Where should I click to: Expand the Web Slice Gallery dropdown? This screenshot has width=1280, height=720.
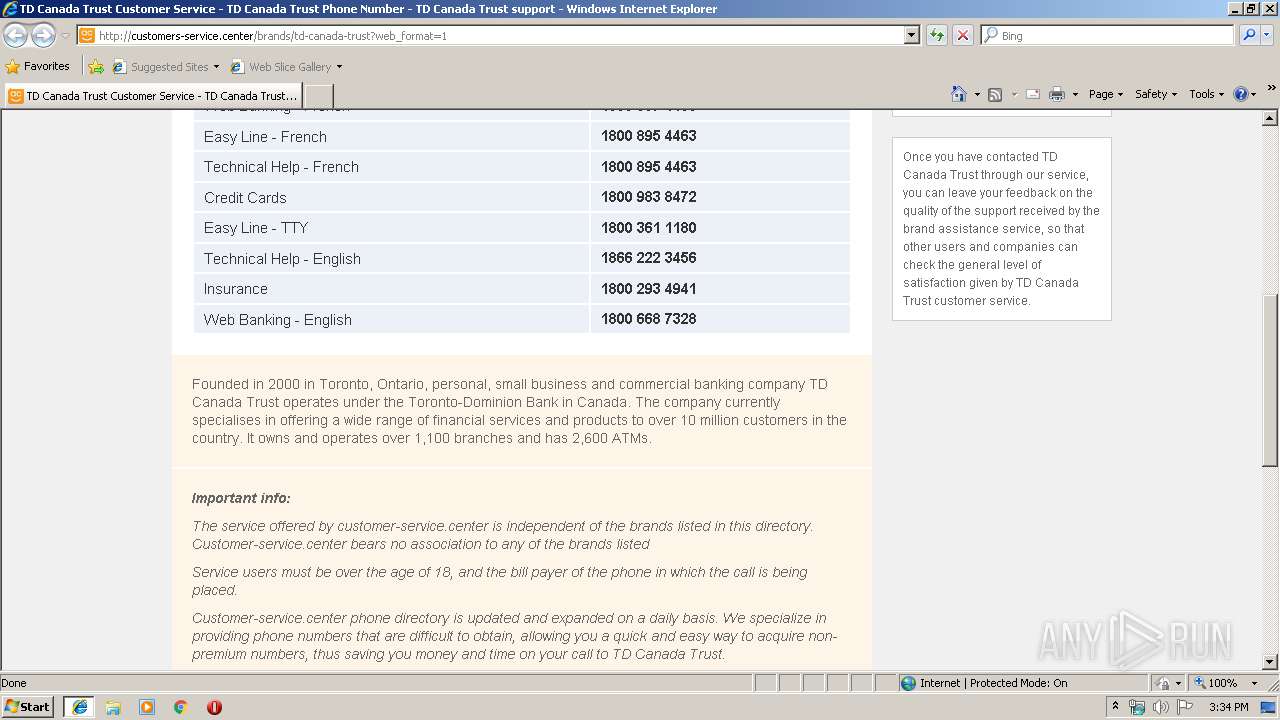[x=339, y=67]
